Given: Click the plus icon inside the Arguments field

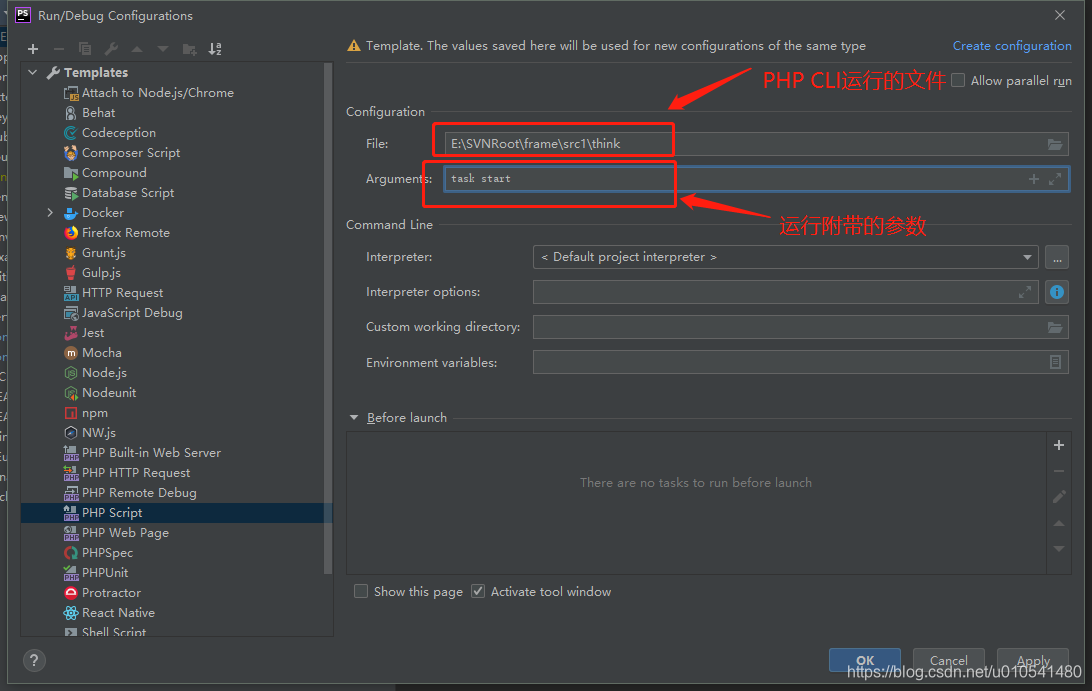Looking at the screenshot, I should (1034, 179).
